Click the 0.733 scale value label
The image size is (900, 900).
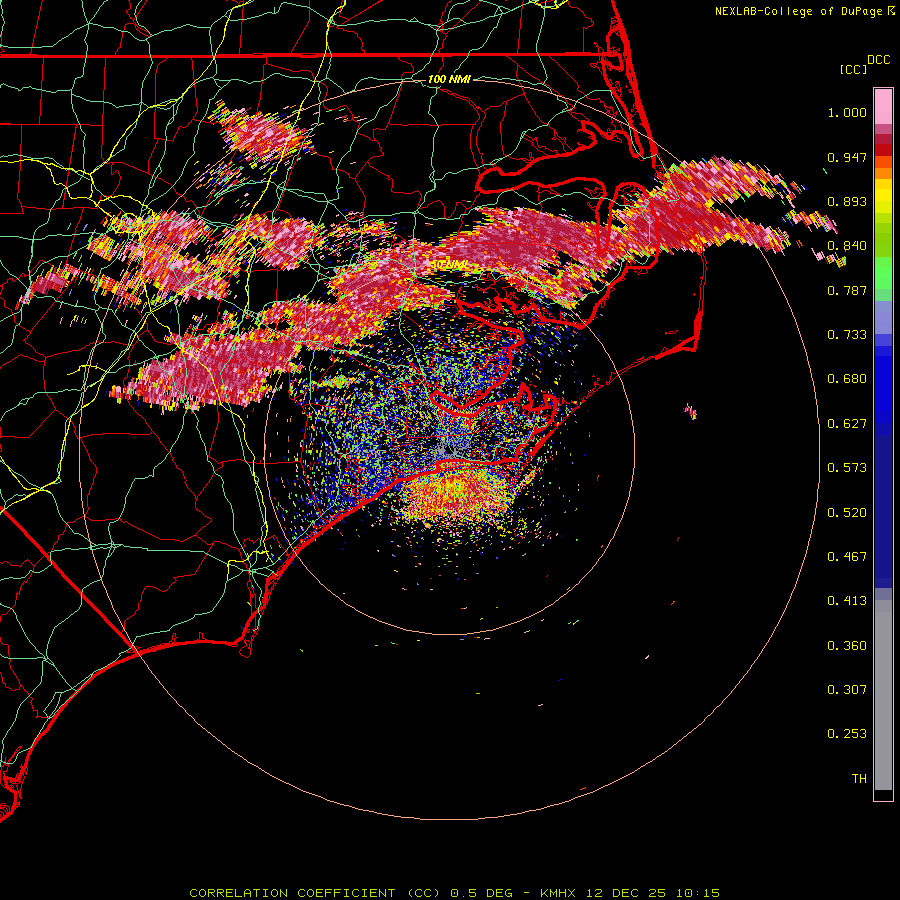(x=847, y=335)
